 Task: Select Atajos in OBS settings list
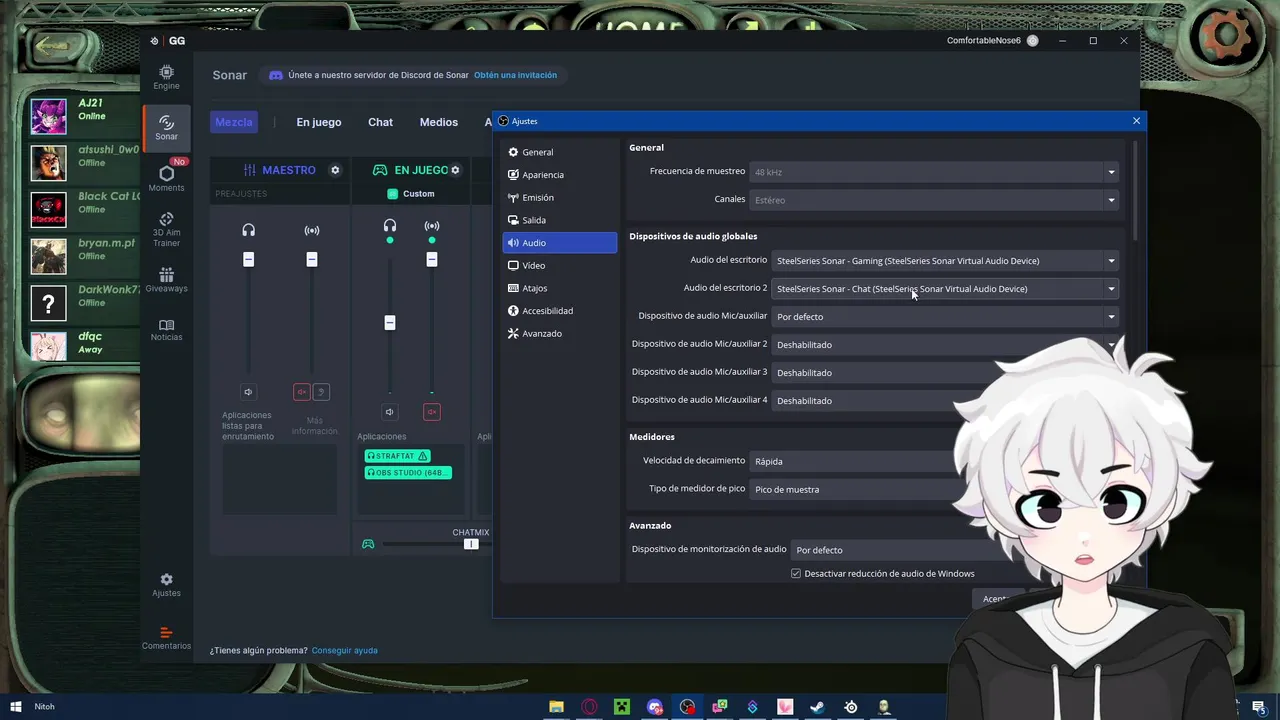pos(559,288)
